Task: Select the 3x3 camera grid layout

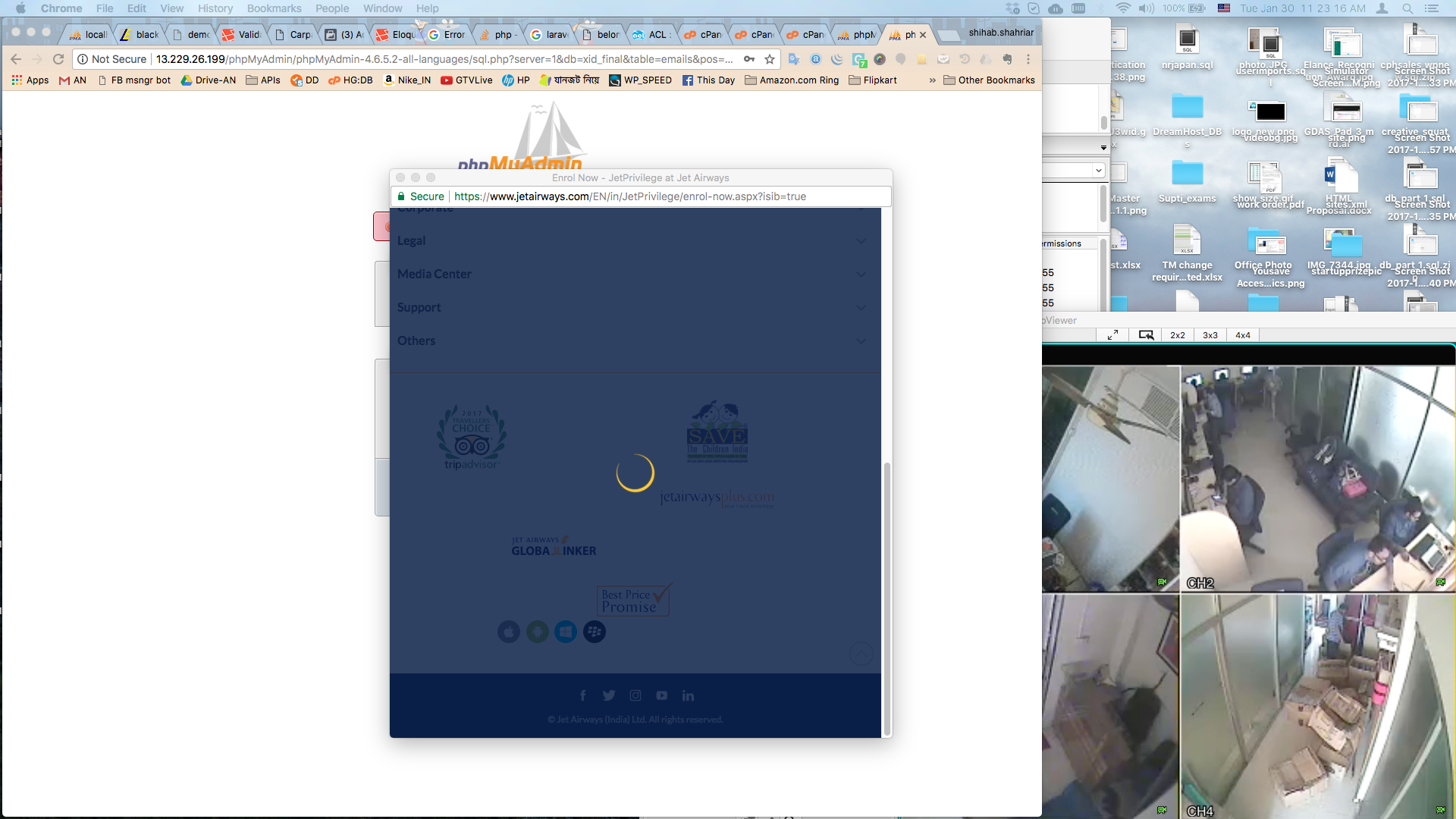Action: tap(1210, 335)
